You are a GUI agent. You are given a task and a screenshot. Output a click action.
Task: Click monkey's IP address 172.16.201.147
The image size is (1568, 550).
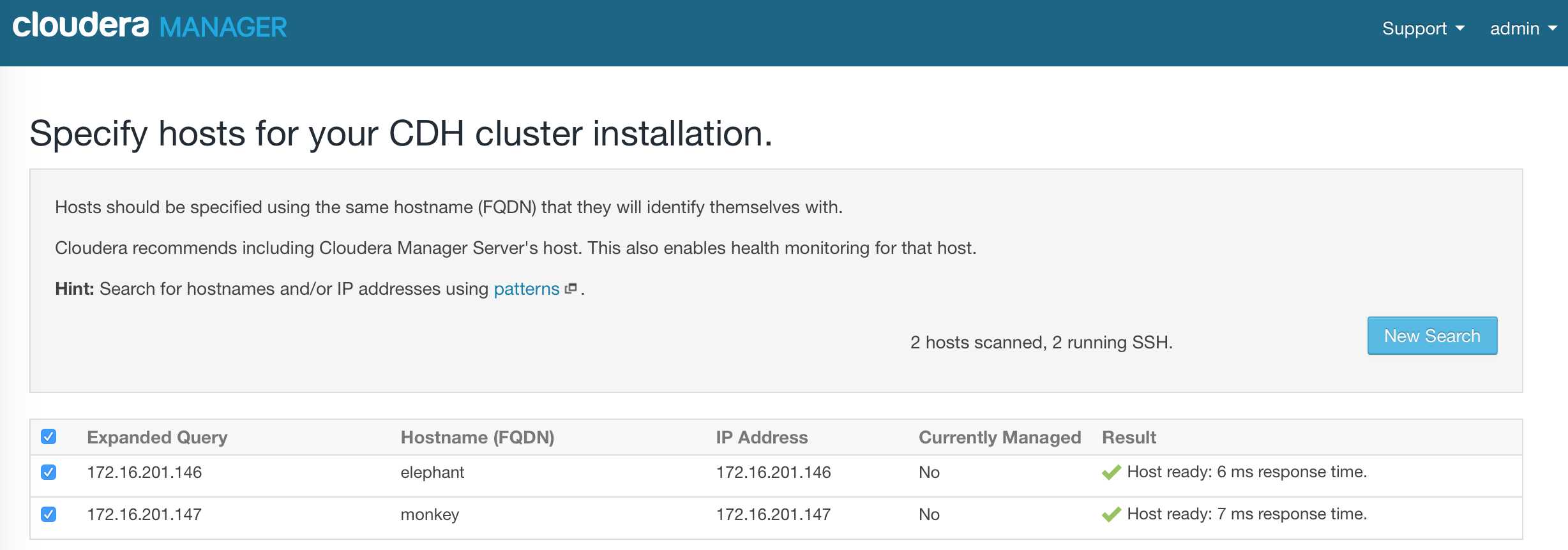pyautogui.click(x=773, y=515)
